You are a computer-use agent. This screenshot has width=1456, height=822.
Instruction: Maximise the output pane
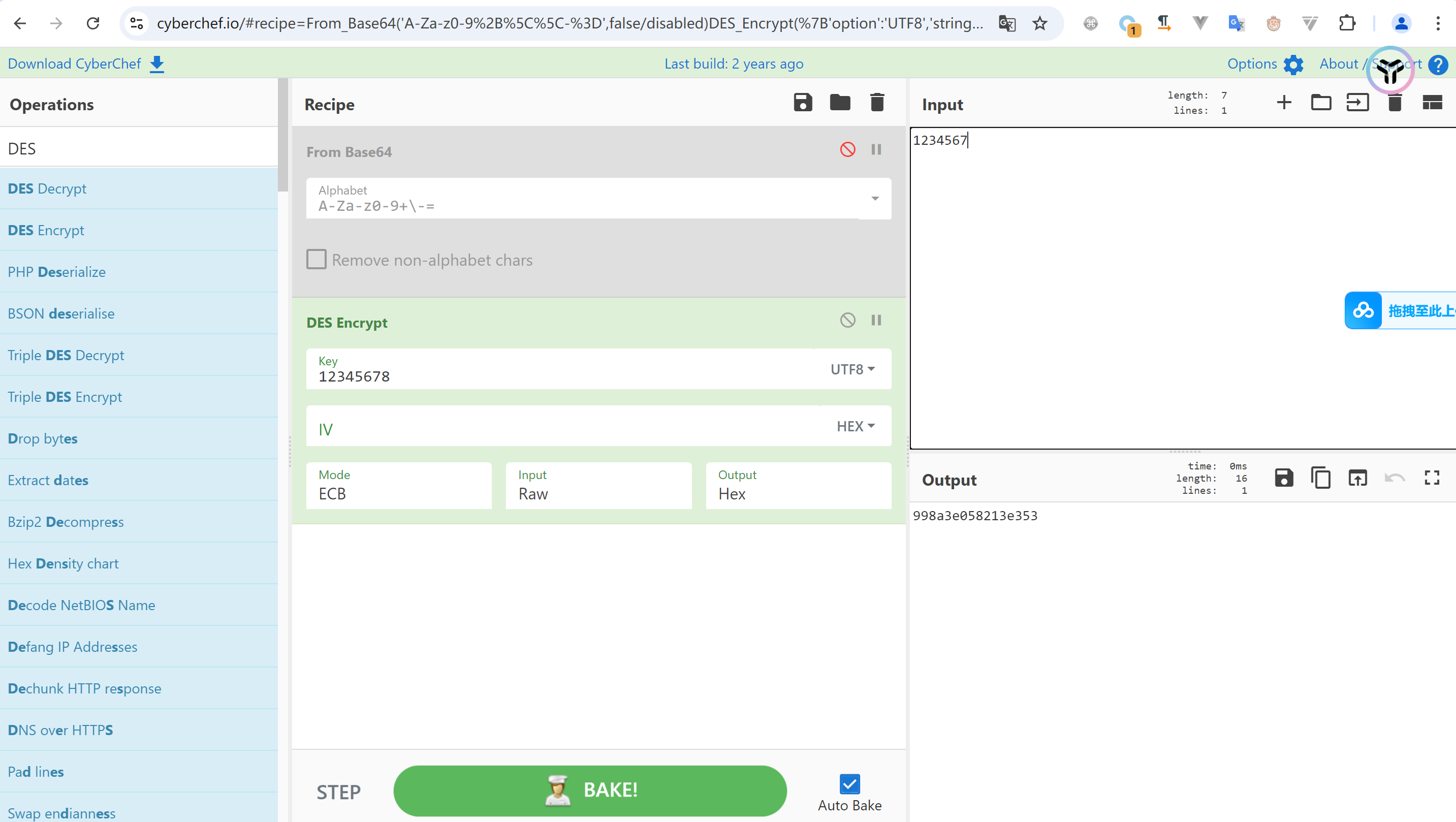click(1432, 478)
